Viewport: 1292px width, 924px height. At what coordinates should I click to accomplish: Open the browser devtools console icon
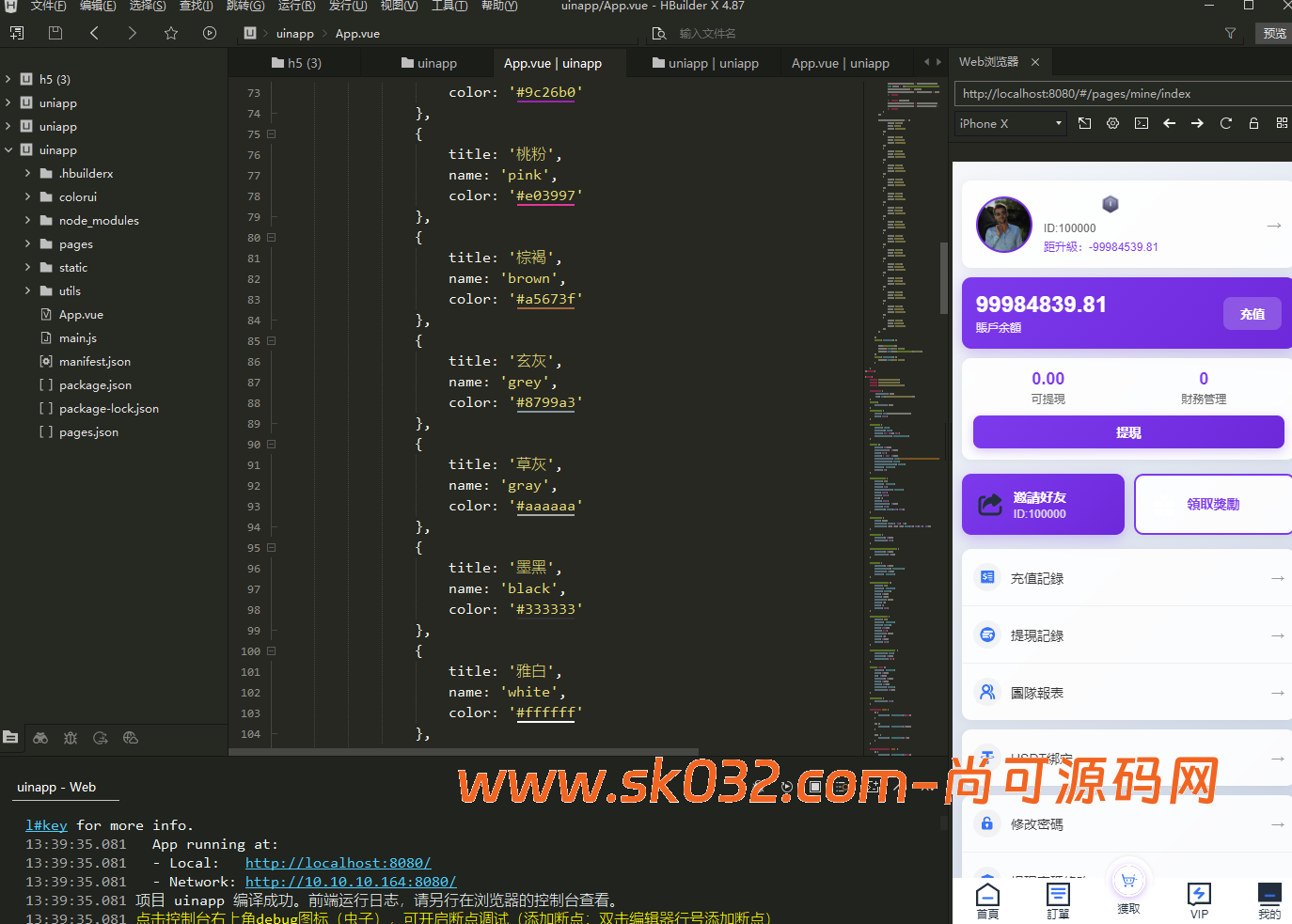pyautogui.click(x=1141, y=123)
